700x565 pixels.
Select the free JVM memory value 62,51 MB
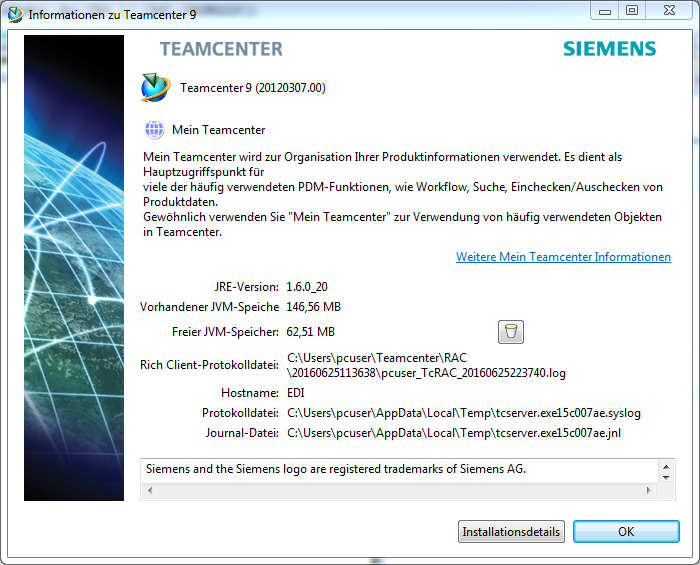click(311, 332)
